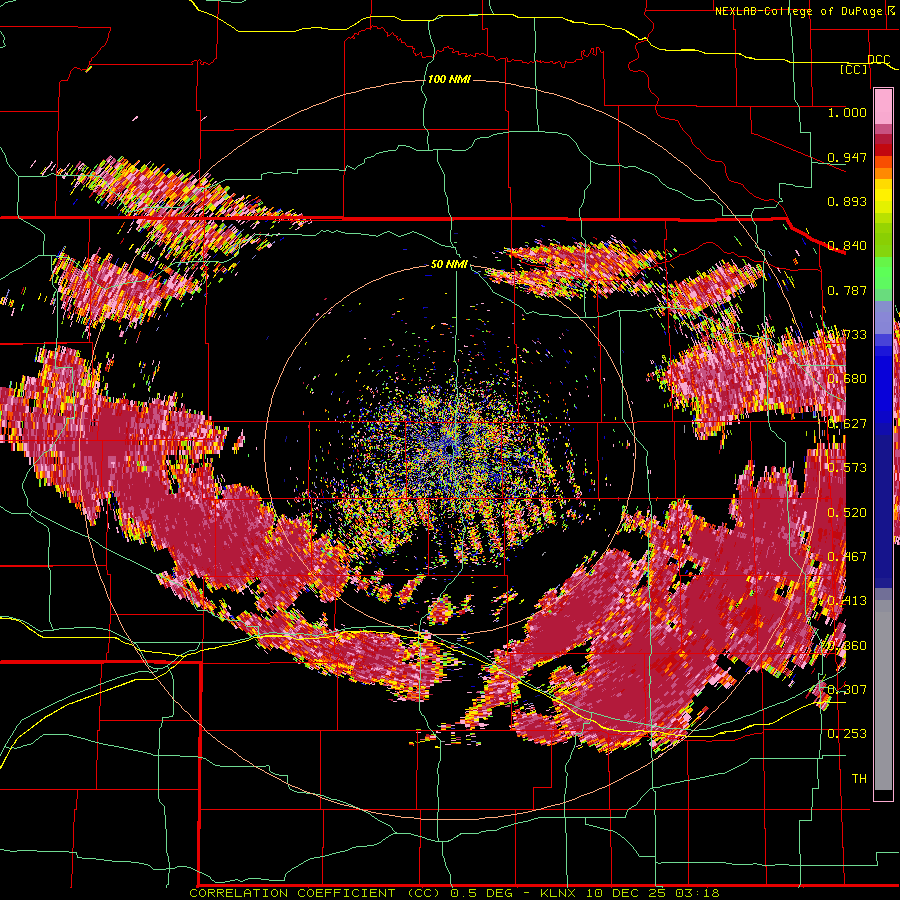
Task: Click the "100 NMI" range ring label
Action: (x=449, y=79)
